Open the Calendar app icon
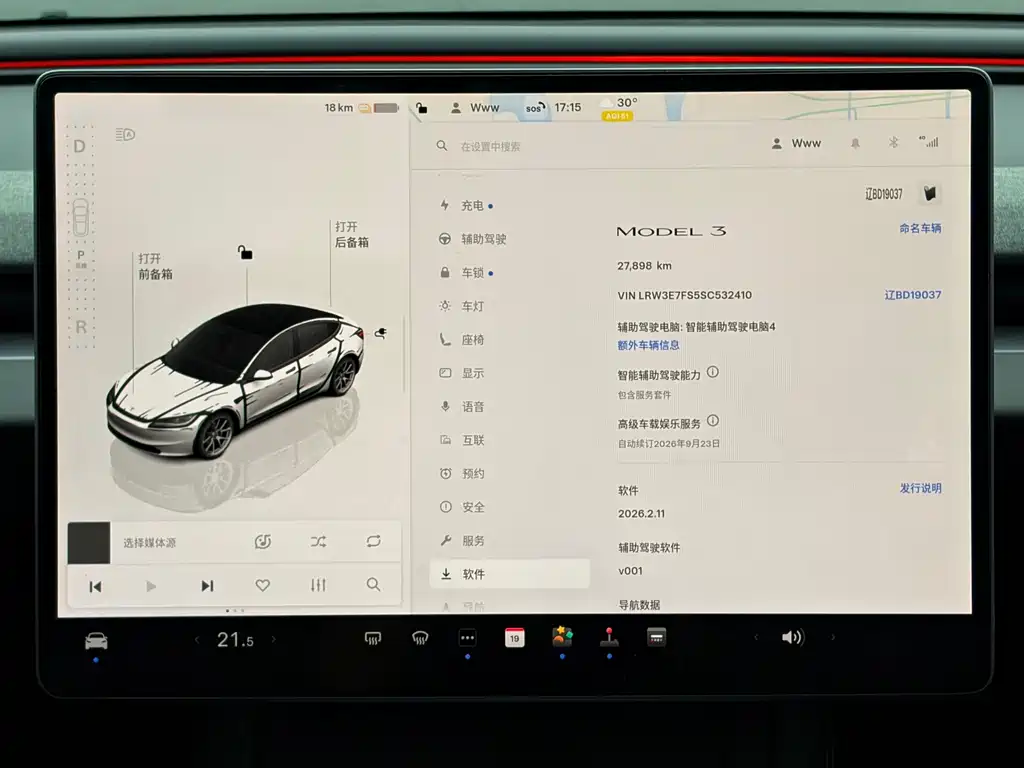This screenshot has height=768, width=1024. pyautogui.click(x=515, y=637)
